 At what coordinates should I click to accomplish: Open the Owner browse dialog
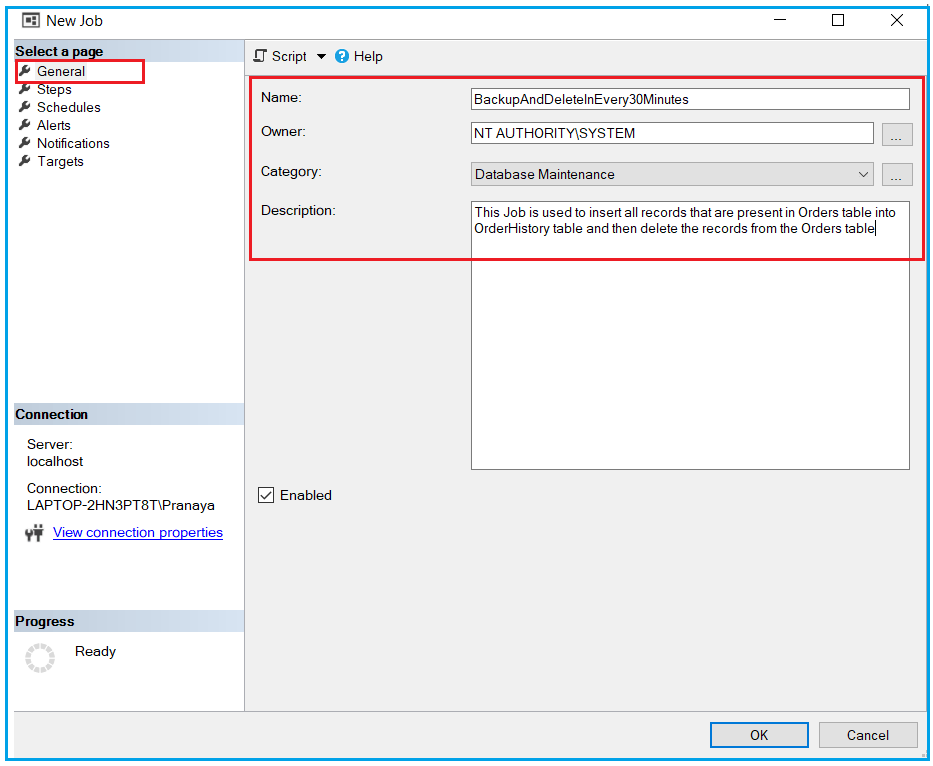coord(896,134)
